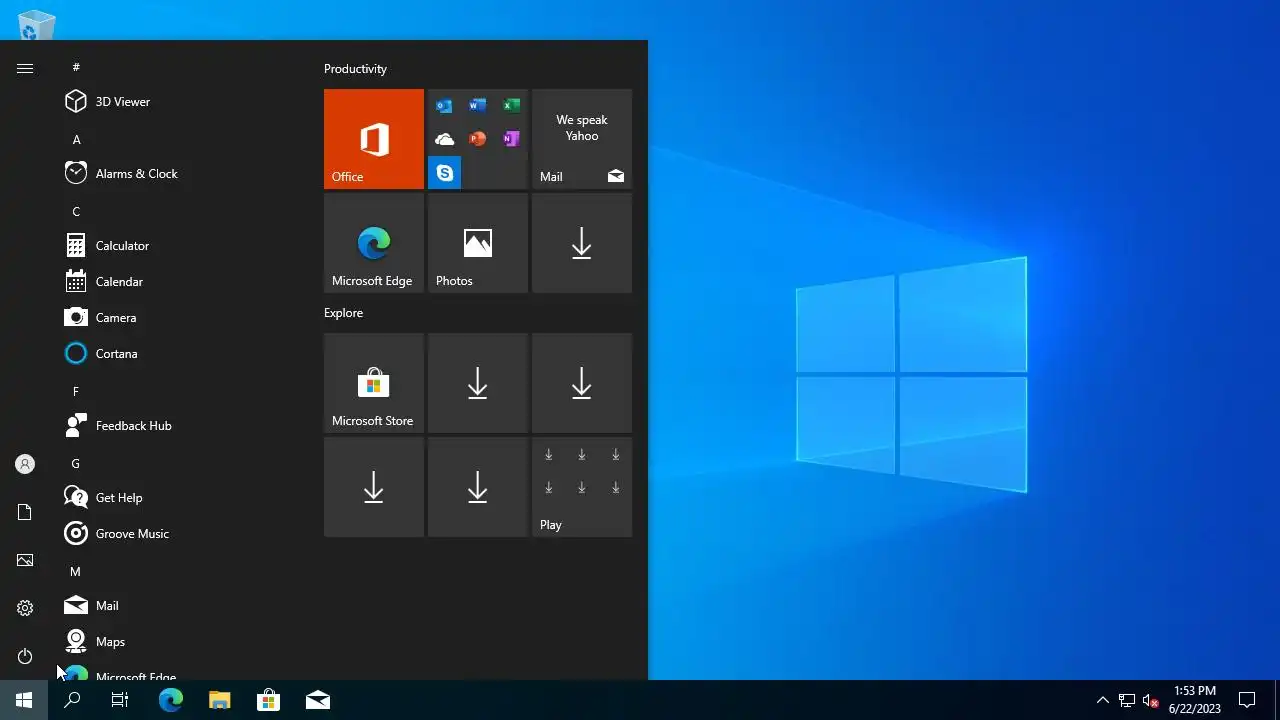Screen dimensions: 1280x720
Task: Open File Explorer from the taskbar
Action: tap(220, 700)
